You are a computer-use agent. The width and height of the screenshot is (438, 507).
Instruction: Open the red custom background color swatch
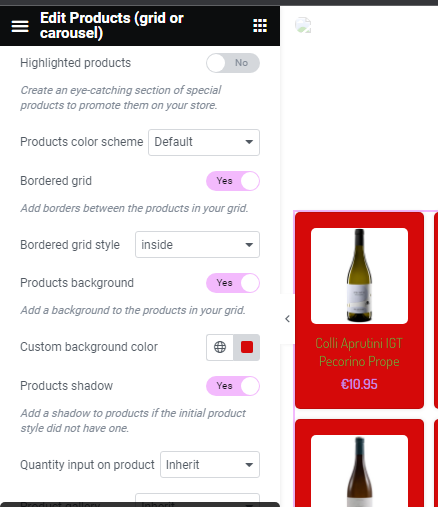[x=247, y=347]
